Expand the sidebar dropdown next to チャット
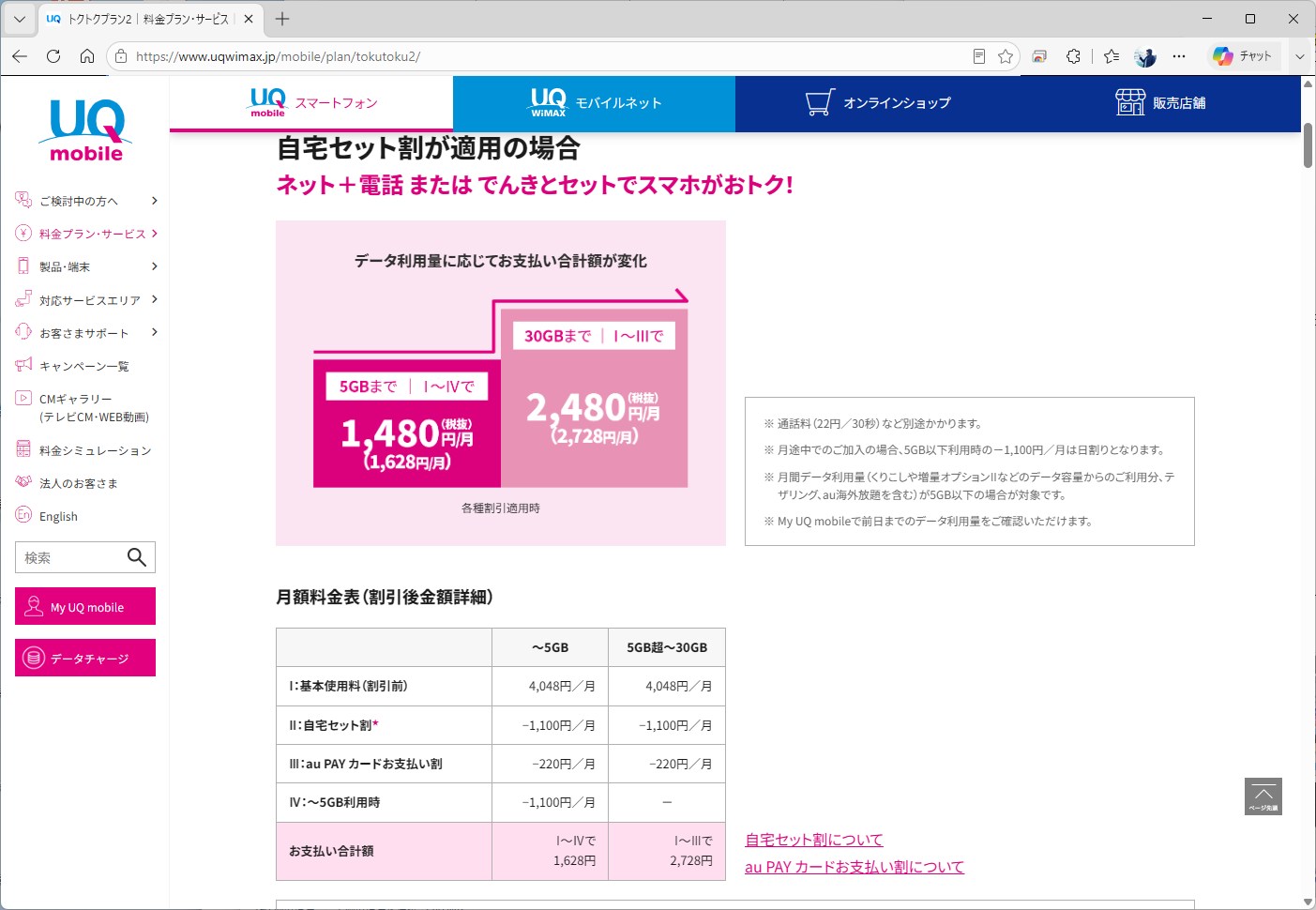The image size is (1316, 910). coord(1300,56)
